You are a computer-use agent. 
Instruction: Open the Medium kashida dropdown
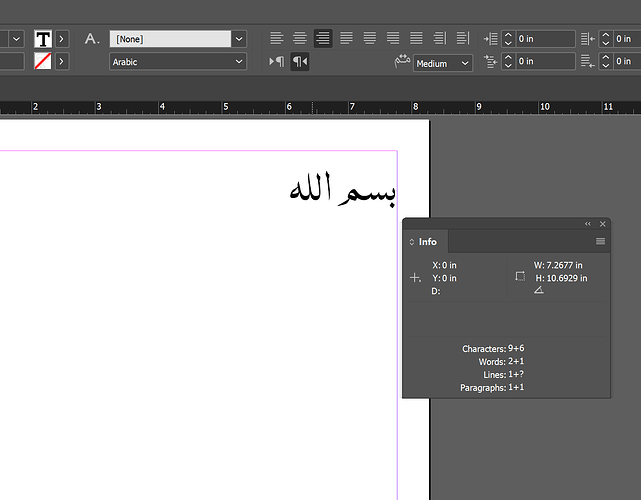(443, 63)
